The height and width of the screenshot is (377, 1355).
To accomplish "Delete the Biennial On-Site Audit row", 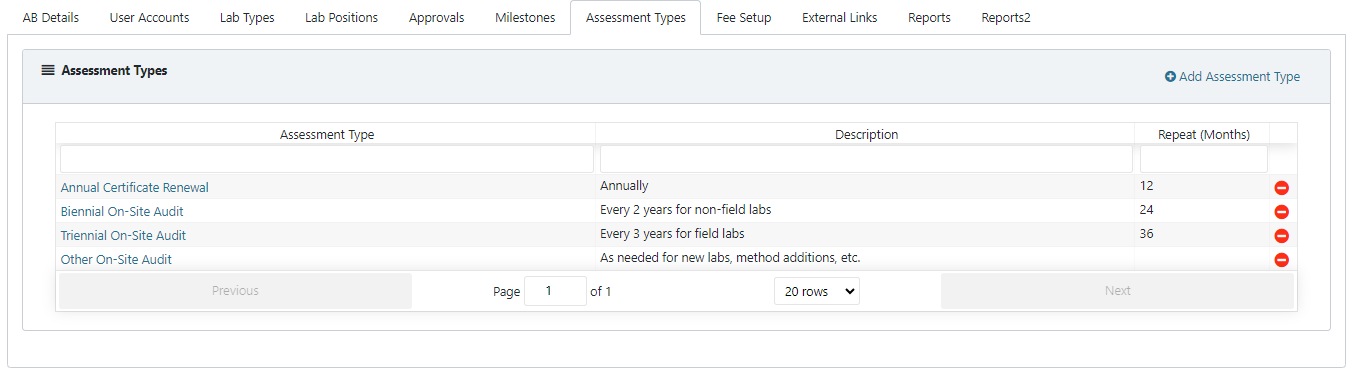I will pos(1281,211).
